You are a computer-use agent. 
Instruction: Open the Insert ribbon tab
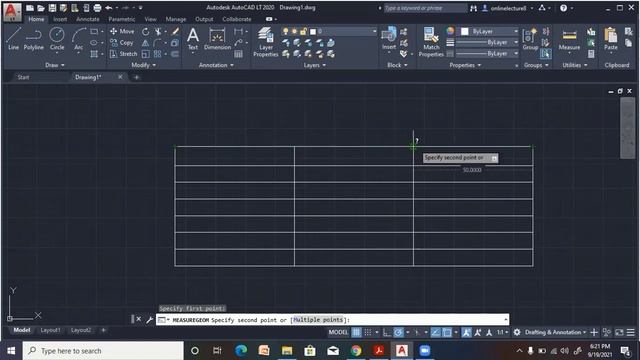pyautogui.click(x=60, y=19)
